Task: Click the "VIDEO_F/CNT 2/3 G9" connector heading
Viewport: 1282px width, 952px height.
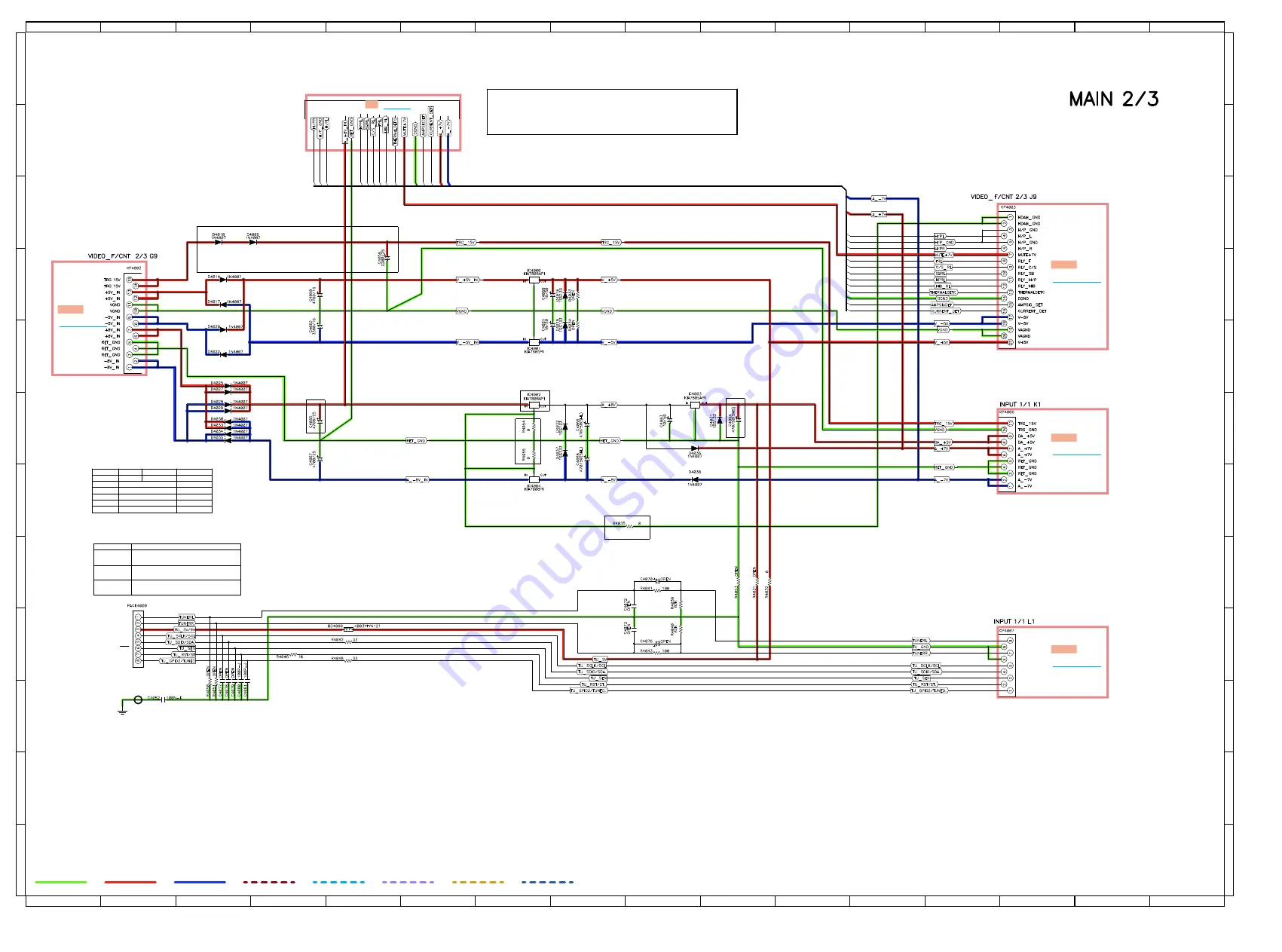Action: coord(123,256)
